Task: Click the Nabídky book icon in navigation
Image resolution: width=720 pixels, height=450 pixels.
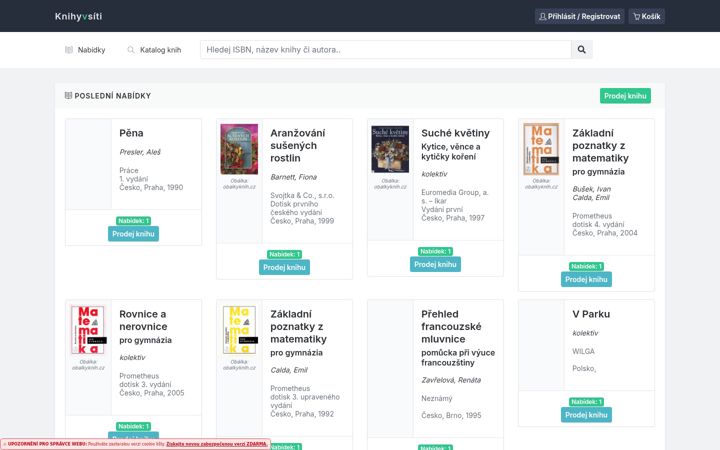Action: (69, 50)
